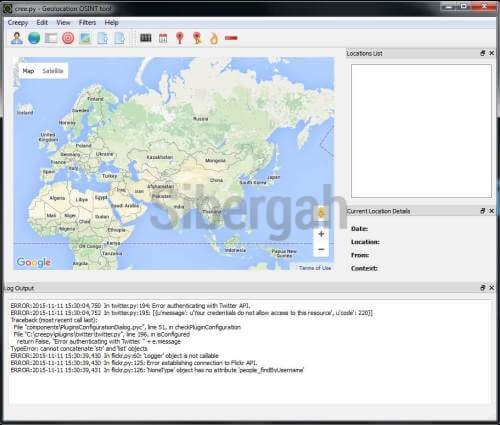Click the 'Error establishing connection to Flickr API' line
This screenshot has height=425, width=500.
(134, 363)
